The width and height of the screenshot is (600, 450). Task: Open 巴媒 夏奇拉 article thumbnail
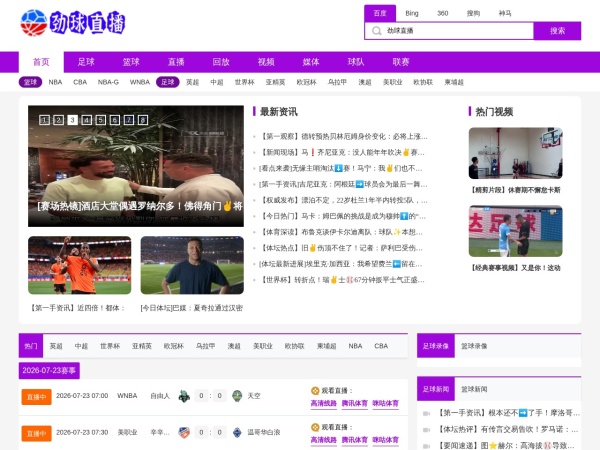coord(192,265)
